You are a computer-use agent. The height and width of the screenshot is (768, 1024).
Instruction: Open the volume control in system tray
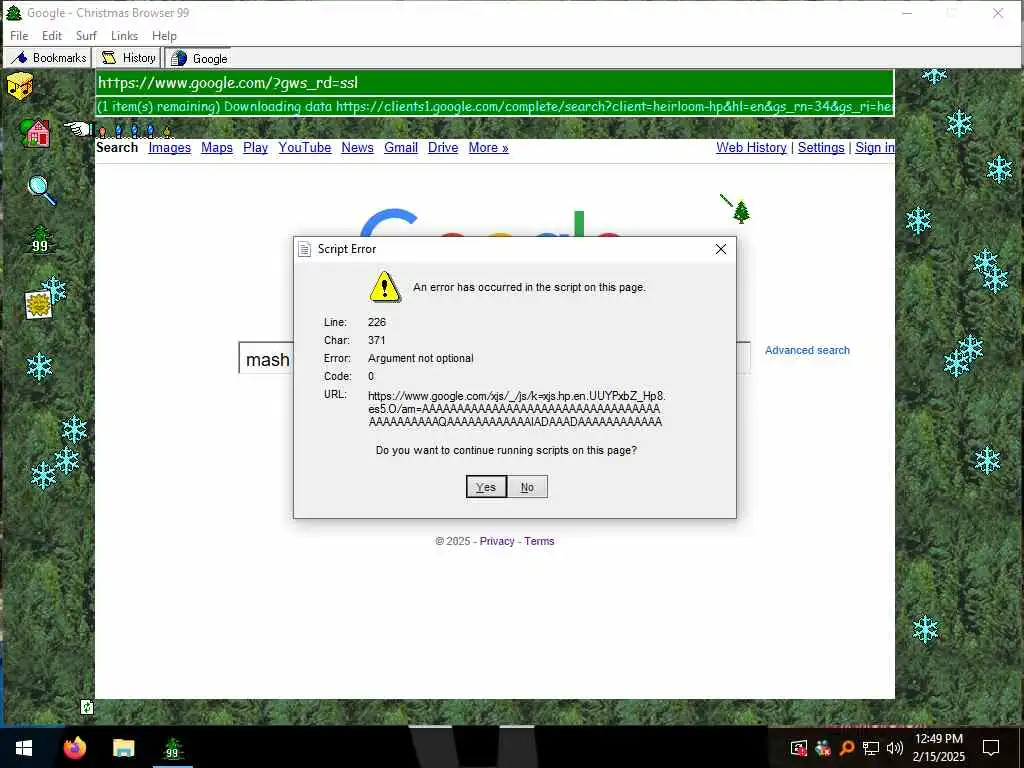pos(895,748)
